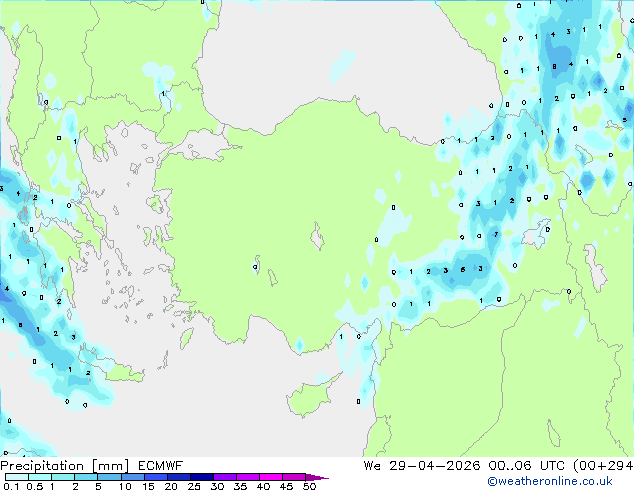This screenshot has width=634, height=490.
Task: Pick the arrow-shaped swatch past 50
Action: click(x=317, y=477)
